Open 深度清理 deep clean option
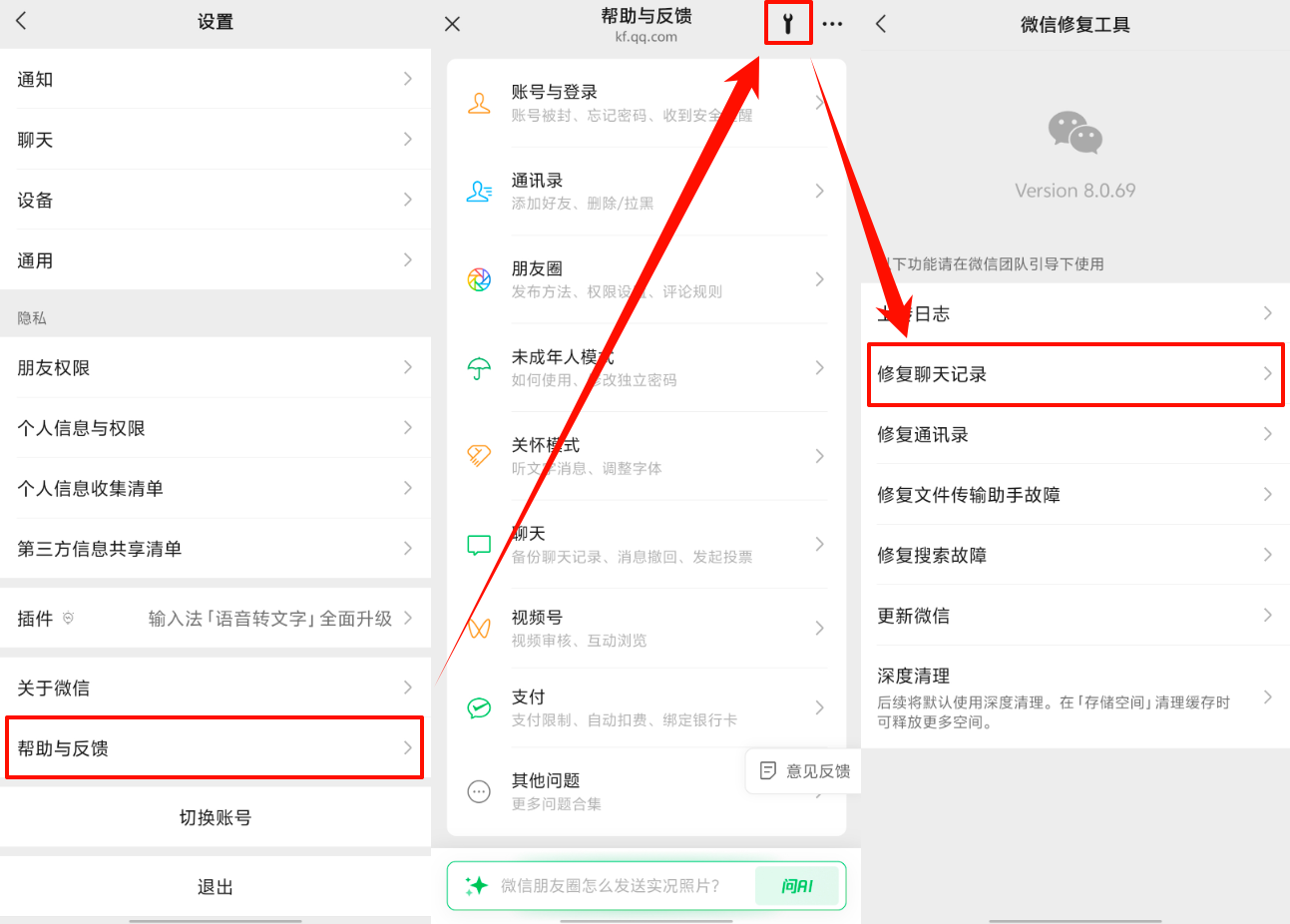Screen dimensions: 1290x924 pyautogui.click(x=1075, y=697)
